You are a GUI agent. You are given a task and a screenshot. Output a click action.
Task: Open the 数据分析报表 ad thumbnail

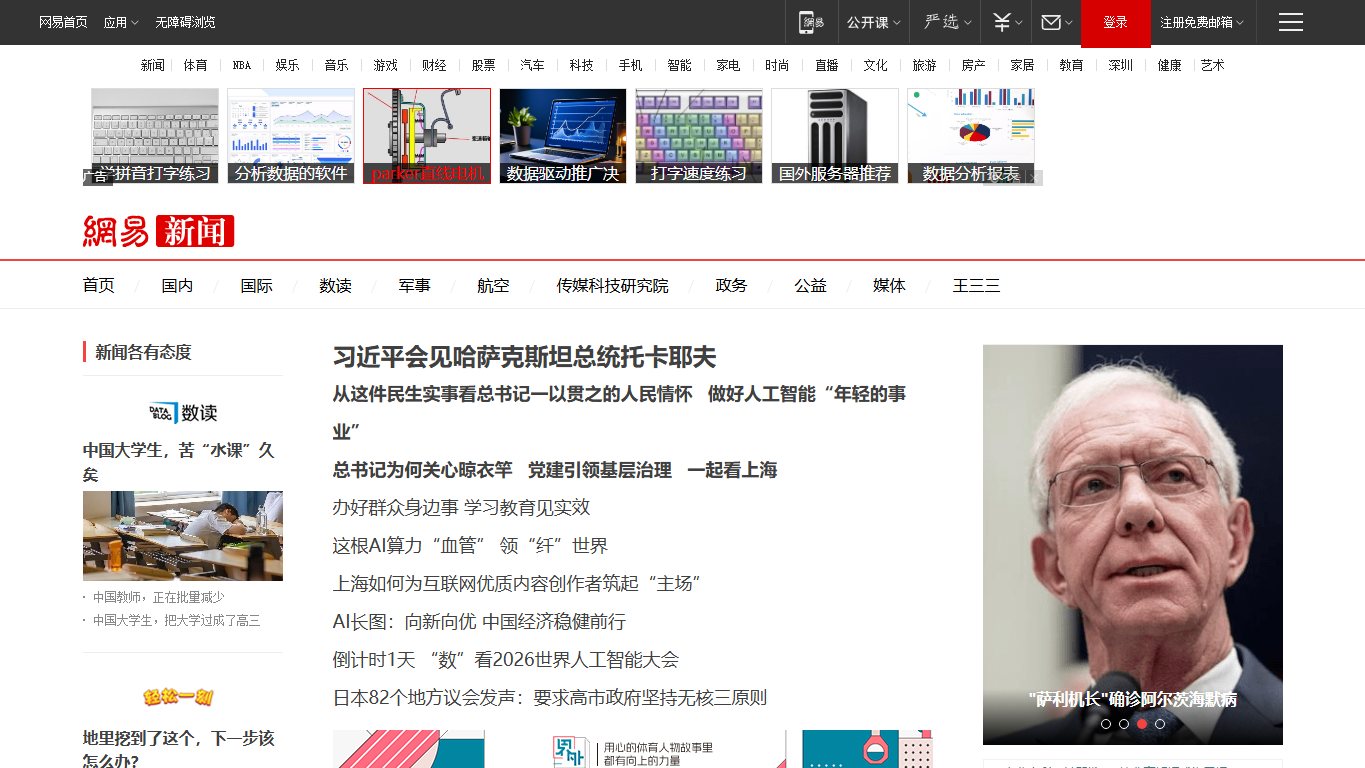pos(971,136)
